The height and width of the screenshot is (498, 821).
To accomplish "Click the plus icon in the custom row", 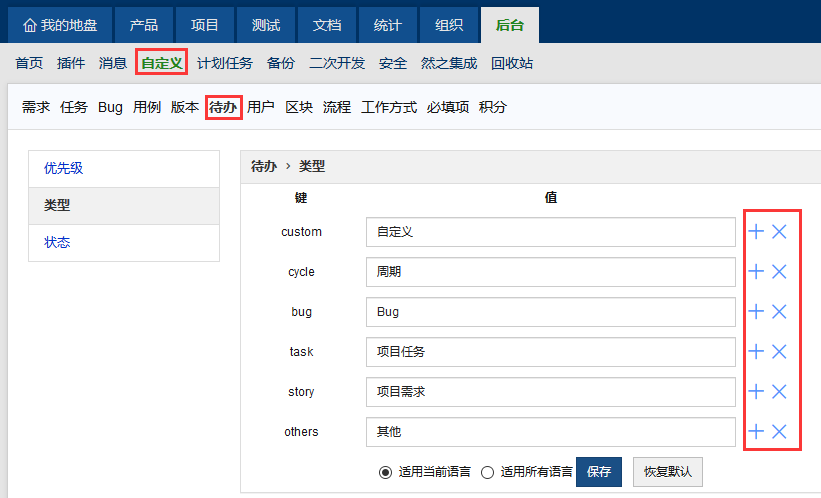I will [x=756, y=231].
